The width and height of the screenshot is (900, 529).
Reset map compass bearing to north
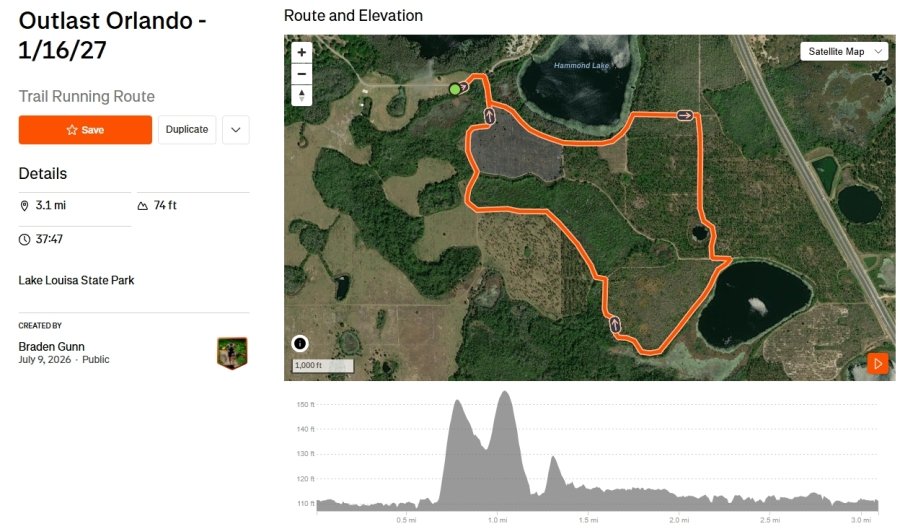301,95
